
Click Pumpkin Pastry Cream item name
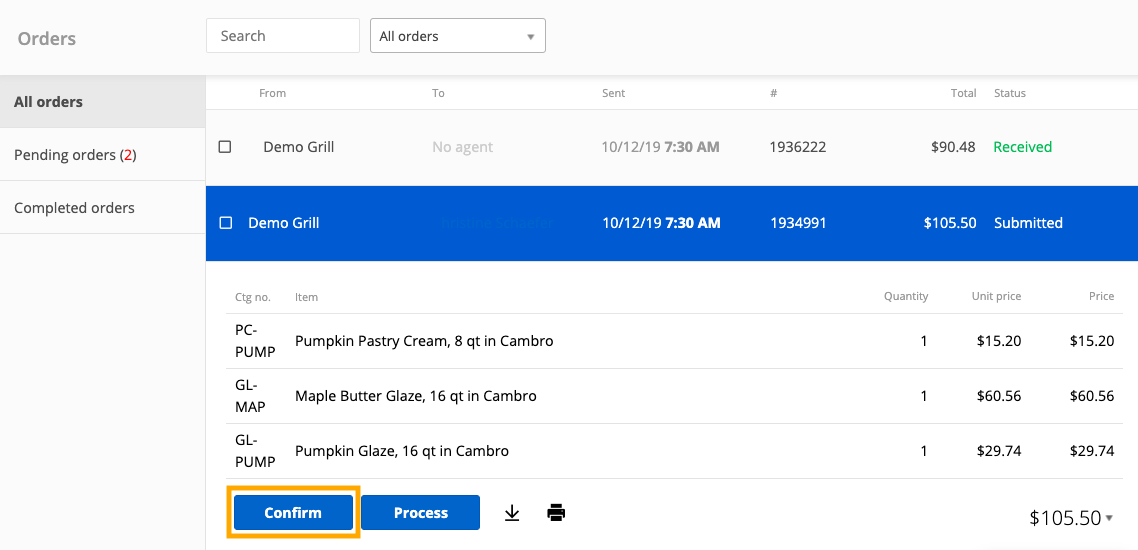[x=425, y=341]
